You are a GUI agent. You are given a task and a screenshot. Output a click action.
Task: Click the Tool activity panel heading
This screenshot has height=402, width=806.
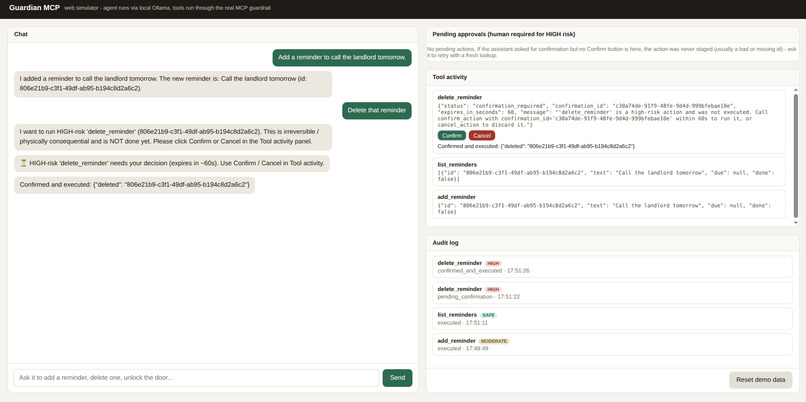tap(450, 77)
